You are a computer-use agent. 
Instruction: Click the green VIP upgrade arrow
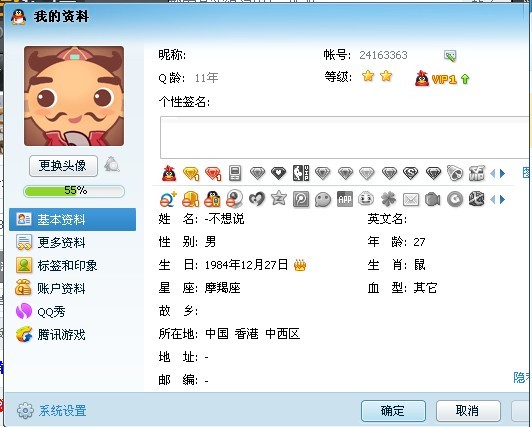pos(465,79)
